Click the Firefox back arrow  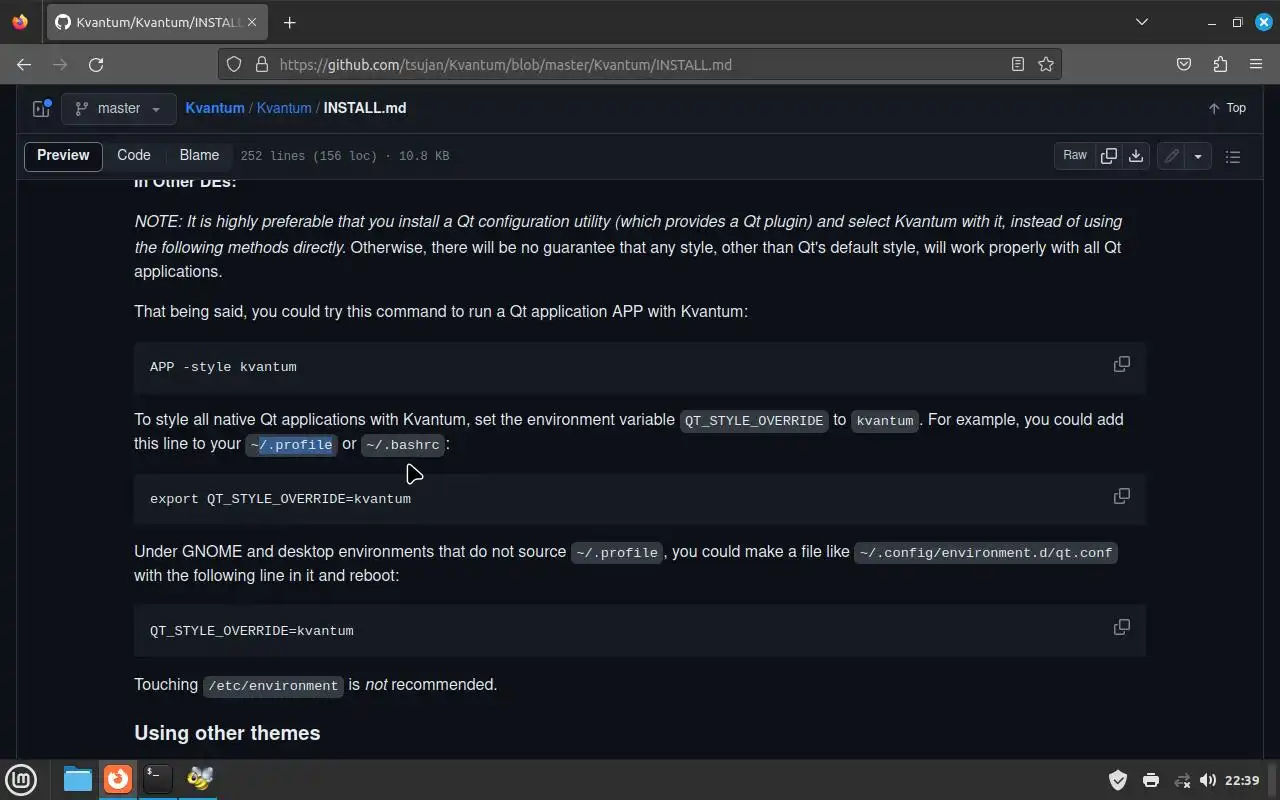(24, 64)
